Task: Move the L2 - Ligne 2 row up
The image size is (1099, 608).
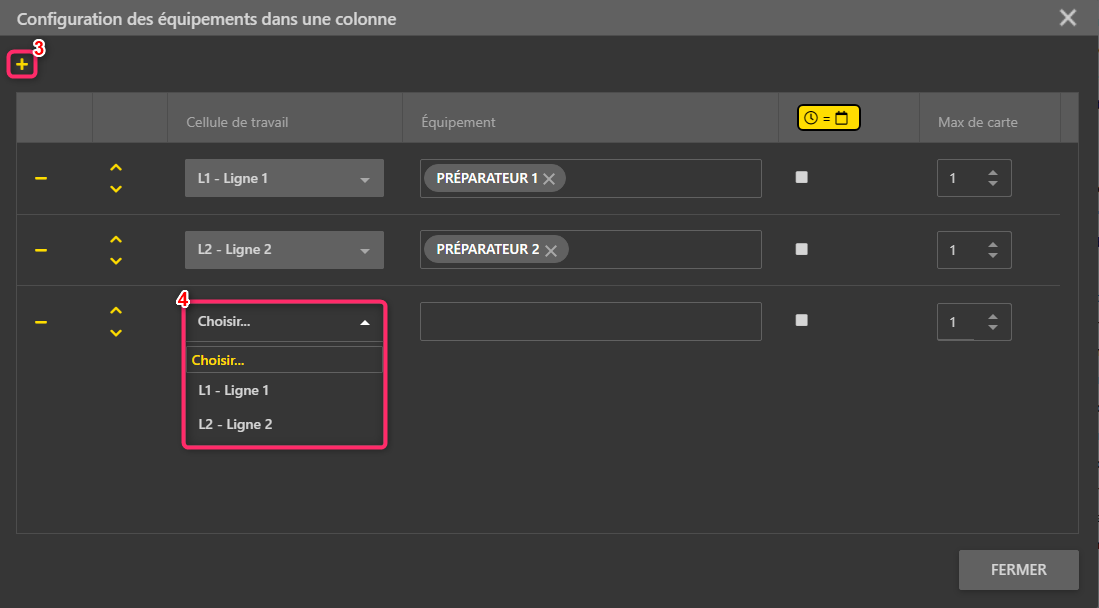Action: coord(116,240)
